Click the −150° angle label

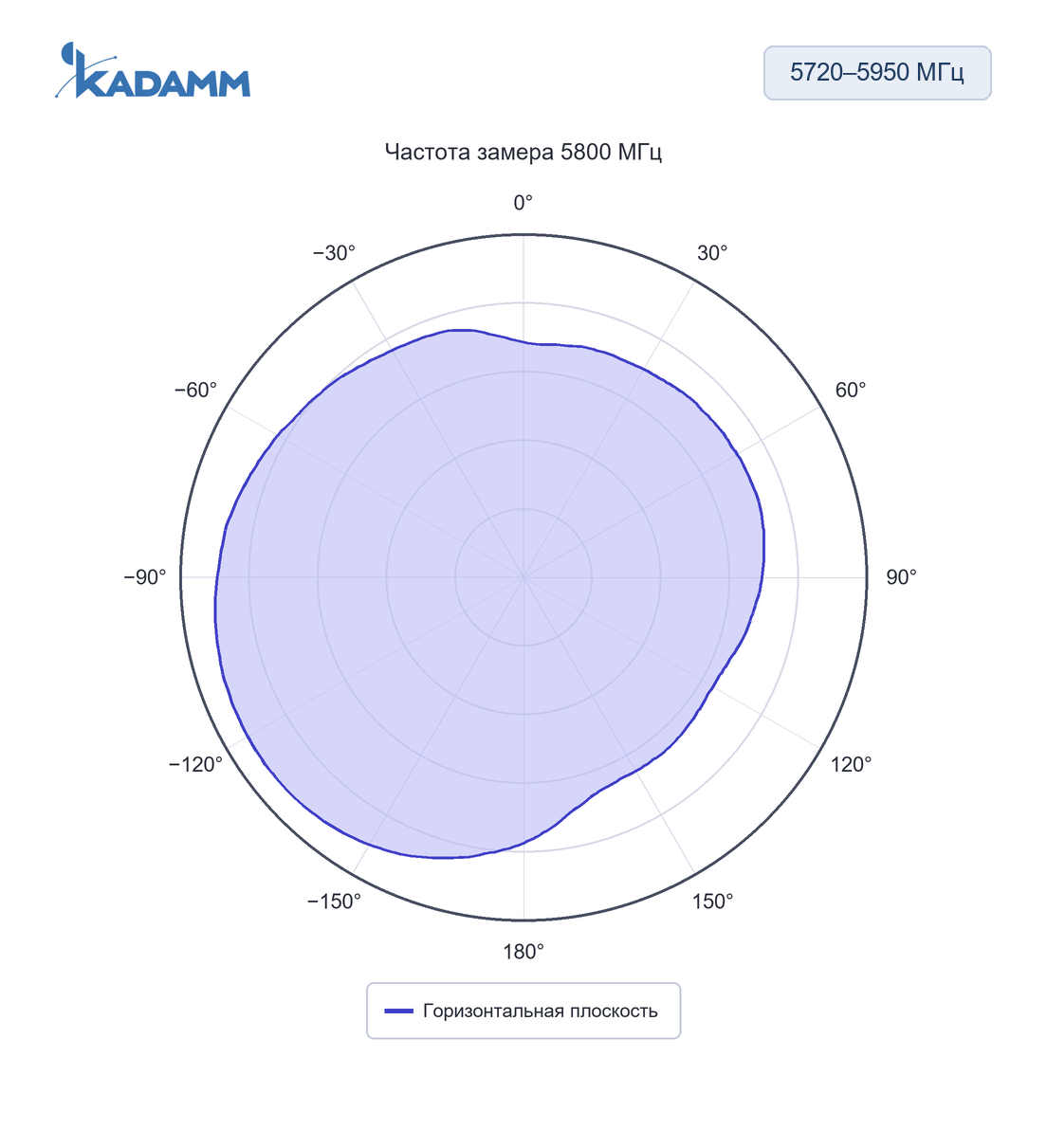(334, 902)
